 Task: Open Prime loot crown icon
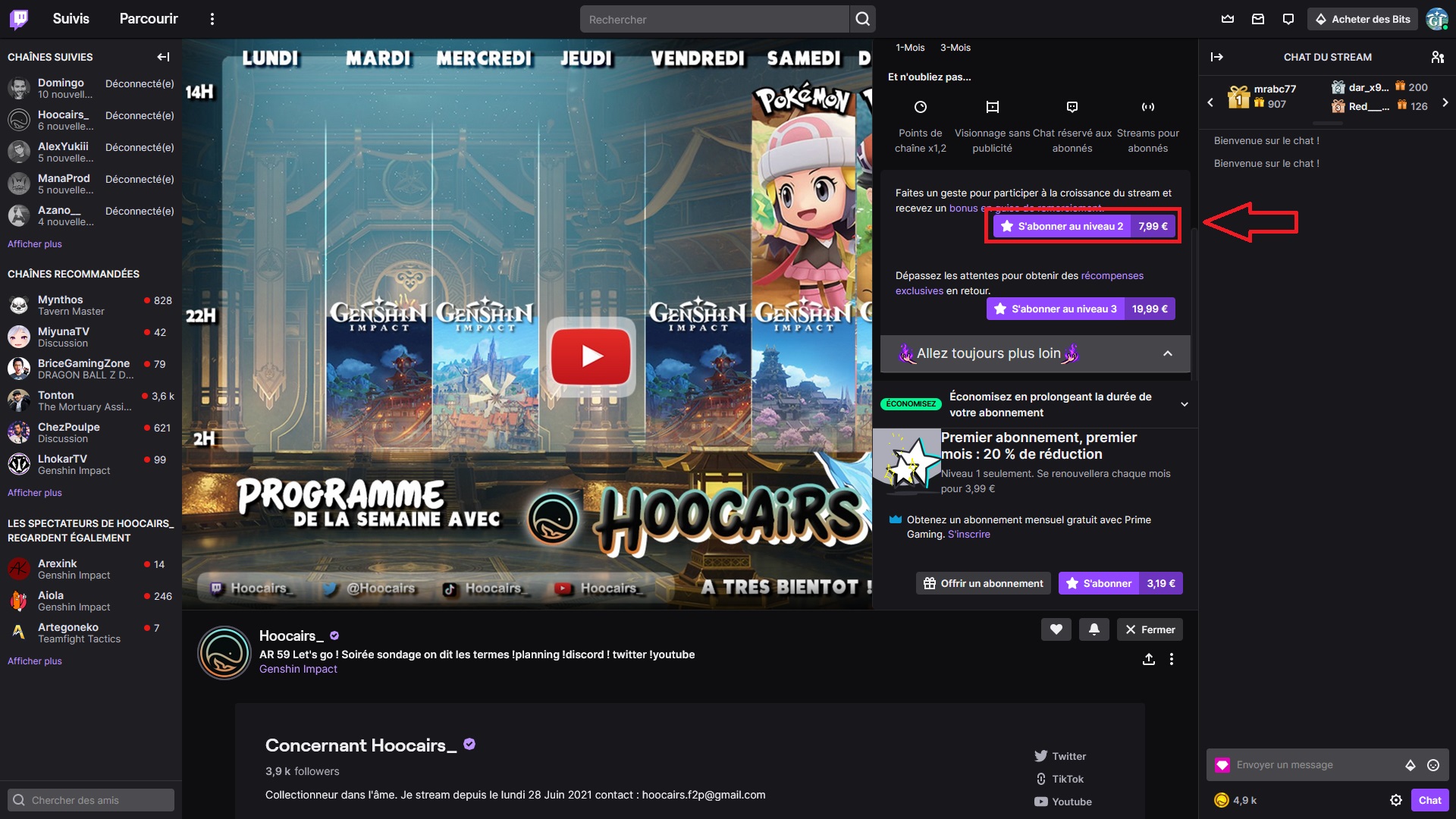pos(1228,19)
